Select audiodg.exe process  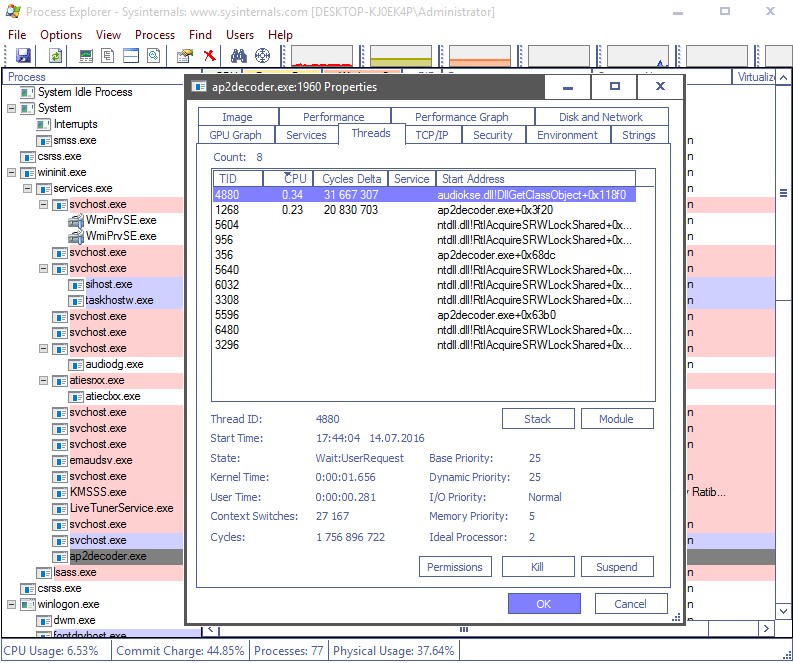click(x=114, y=364)
